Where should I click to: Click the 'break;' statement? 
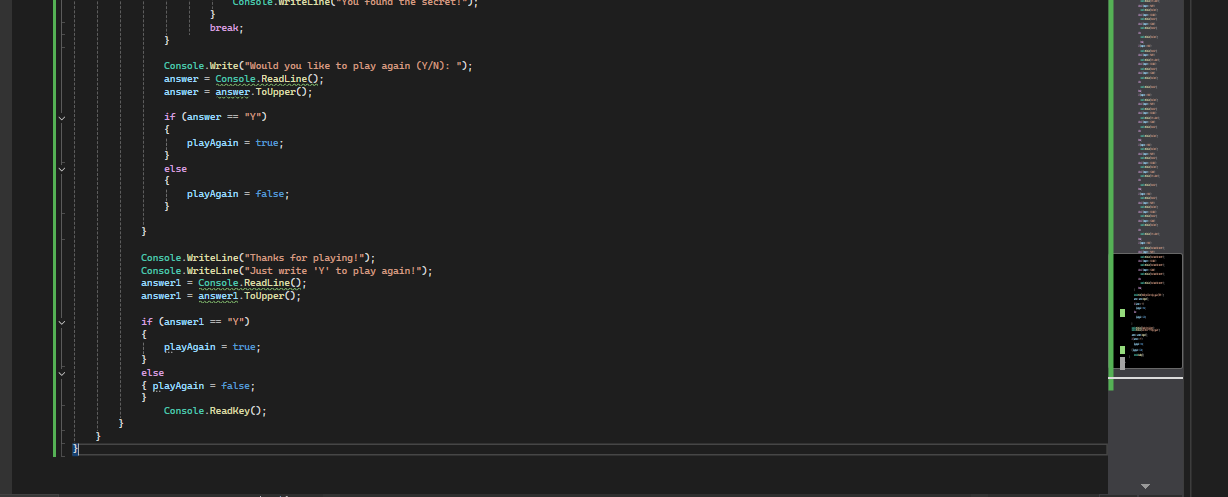tap(226, 28)
